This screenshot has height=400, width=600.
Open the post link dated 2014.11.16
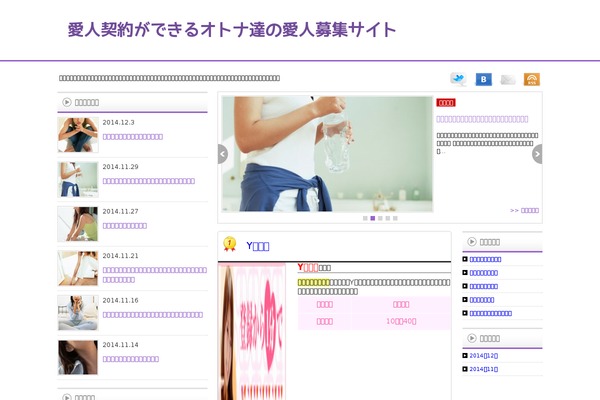point(153,315)
